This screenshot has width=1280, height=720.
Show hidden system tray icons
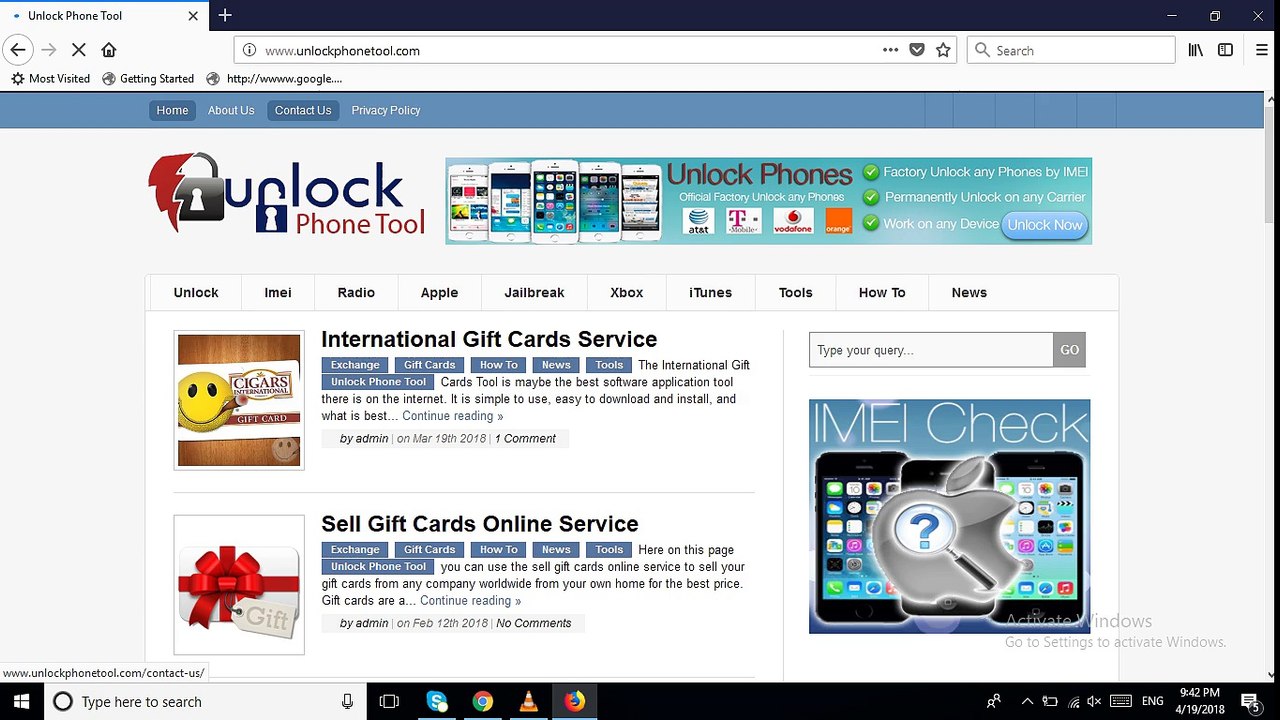tap(1027, 702)
